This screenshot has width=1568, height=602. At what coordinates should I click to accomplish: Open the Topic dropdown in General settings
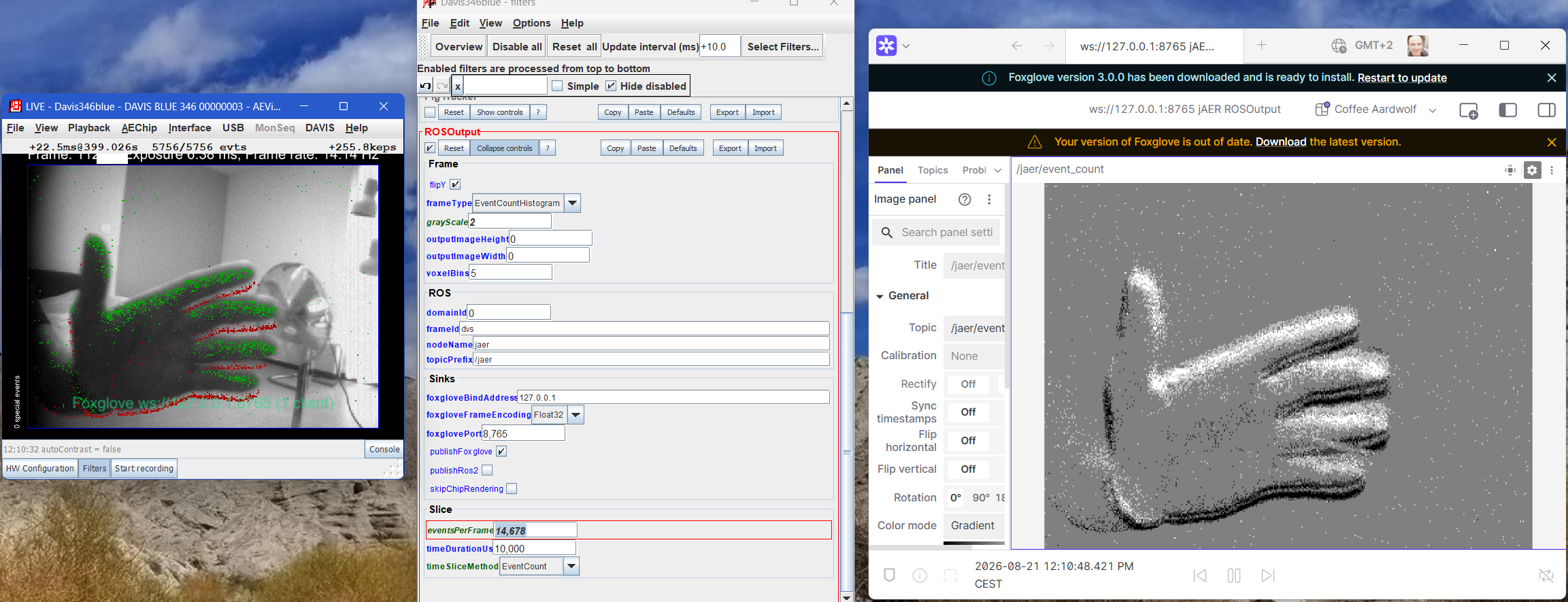pyautogui.click(x=974, y=329)
